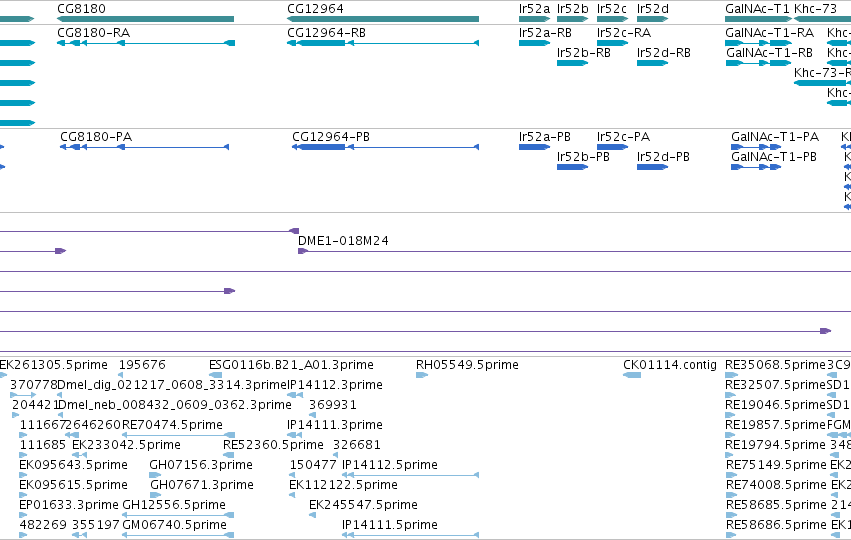Select the EK095615.5prime EST label
Screen dimensions: 851x540
click(73, 485)
